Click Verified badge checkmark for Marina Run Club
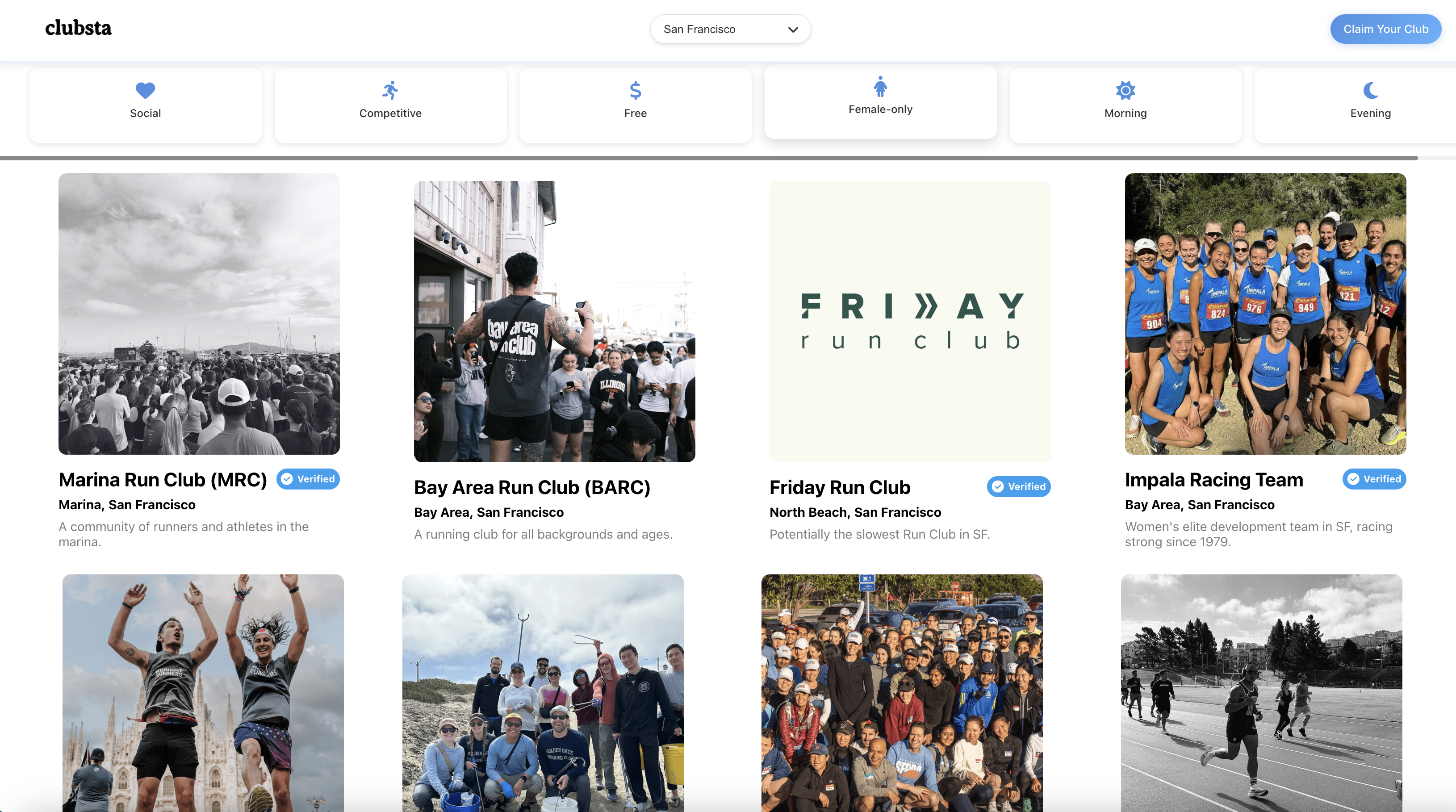This screenshot has height=812, width=1456. (287, 479)
